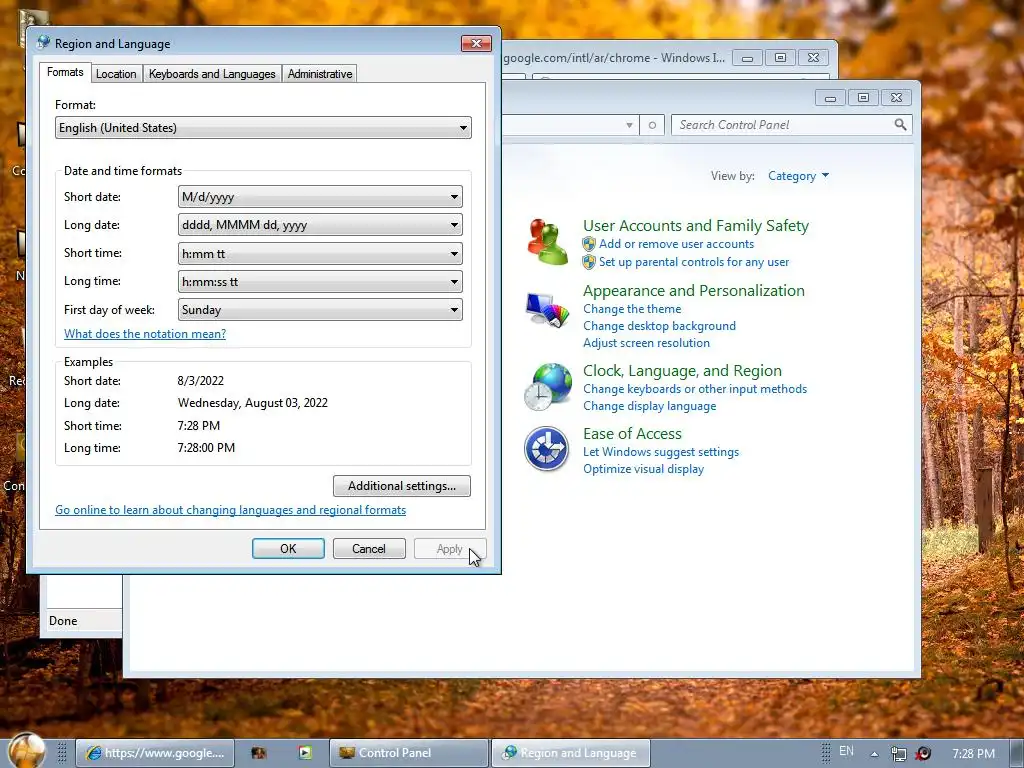Open the volume tray icon
This screenshot has height=768, width=1024.
(x=923, y=754)
